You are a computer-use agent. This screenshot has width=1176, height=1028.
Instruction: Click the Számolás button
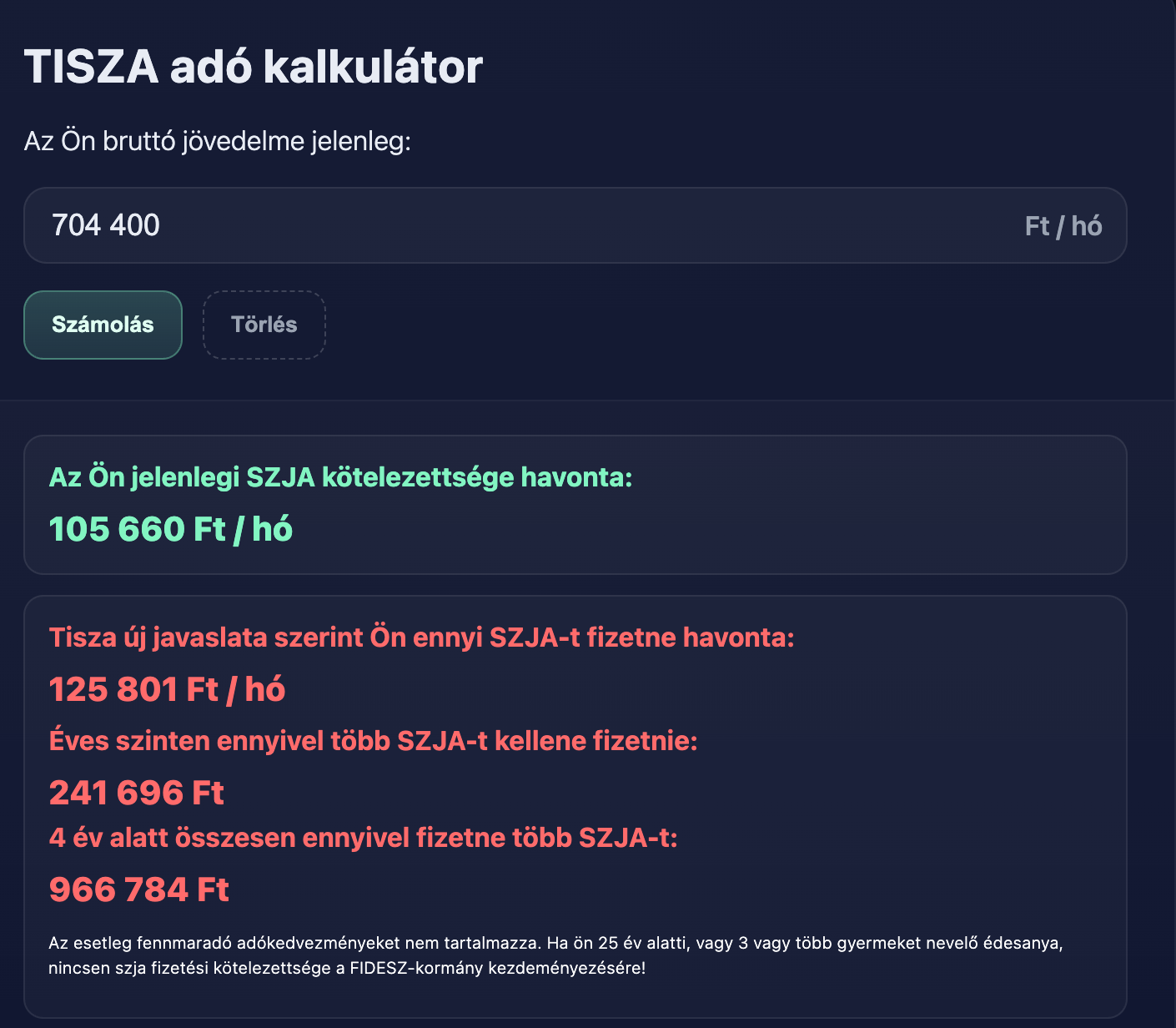point(103,325)
